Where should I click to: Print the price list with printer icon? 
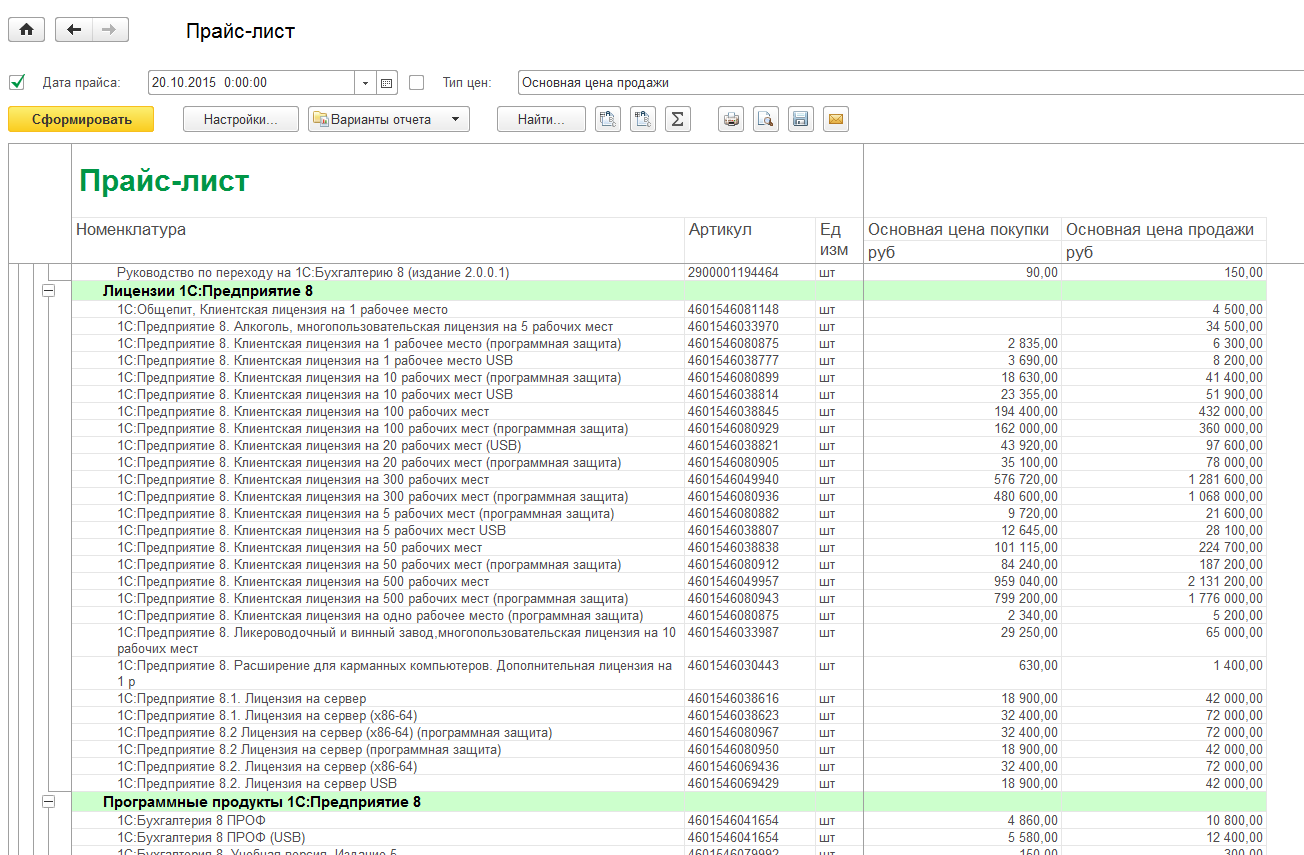pos(732,120)
